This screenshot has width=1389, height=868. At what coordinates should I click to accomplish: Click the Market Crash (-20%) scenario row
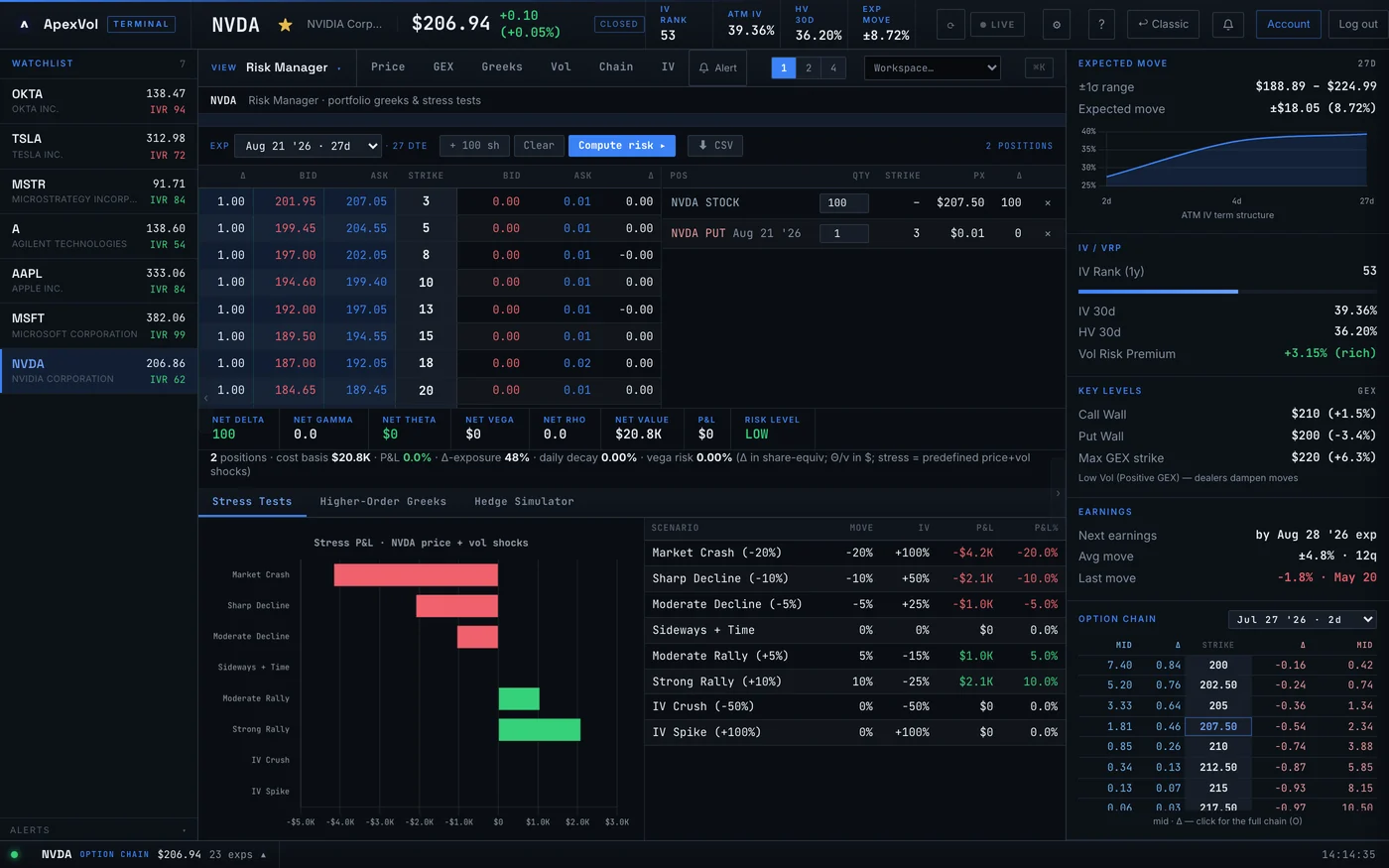pyautogui.click(x=854, y=554)
